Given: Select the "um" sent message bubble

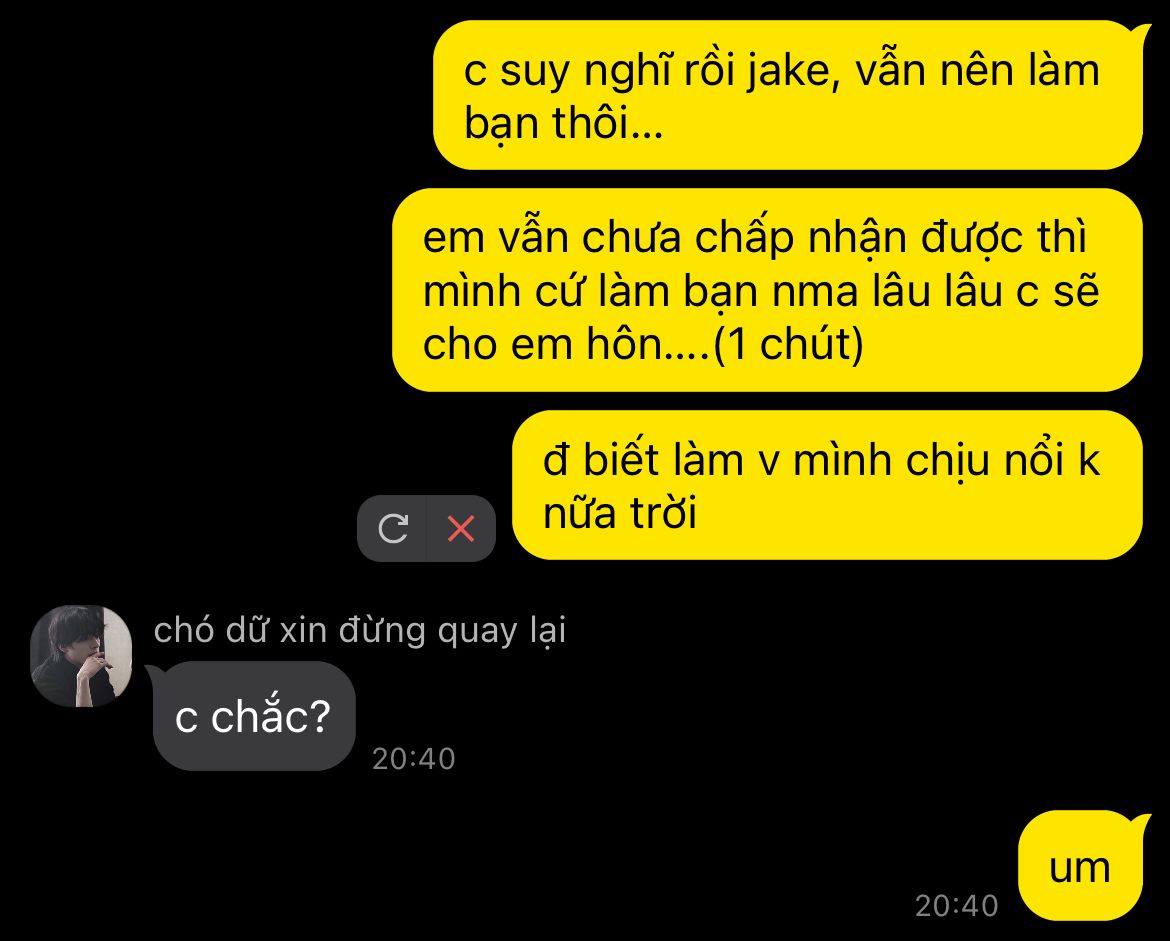Looking at the screenshot, I should 1080,866.
